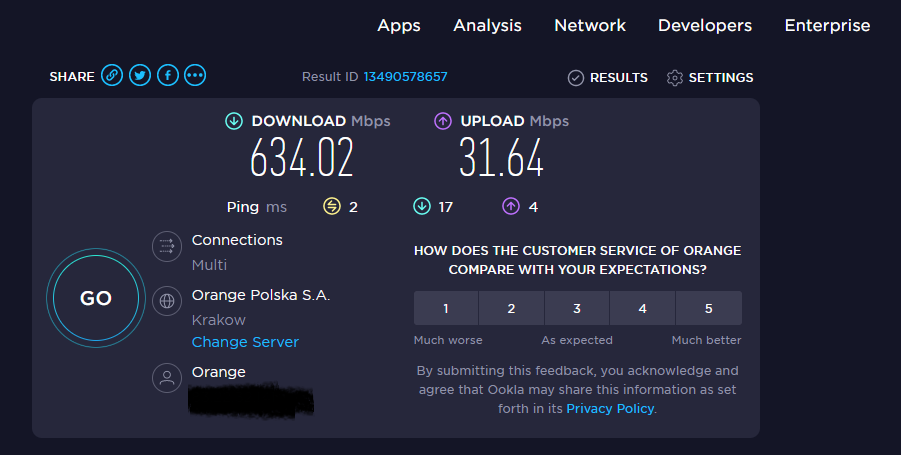This screenshot has height=455, width=901.
Task: Click the Orange user profile icon
Action: [167, 378]
